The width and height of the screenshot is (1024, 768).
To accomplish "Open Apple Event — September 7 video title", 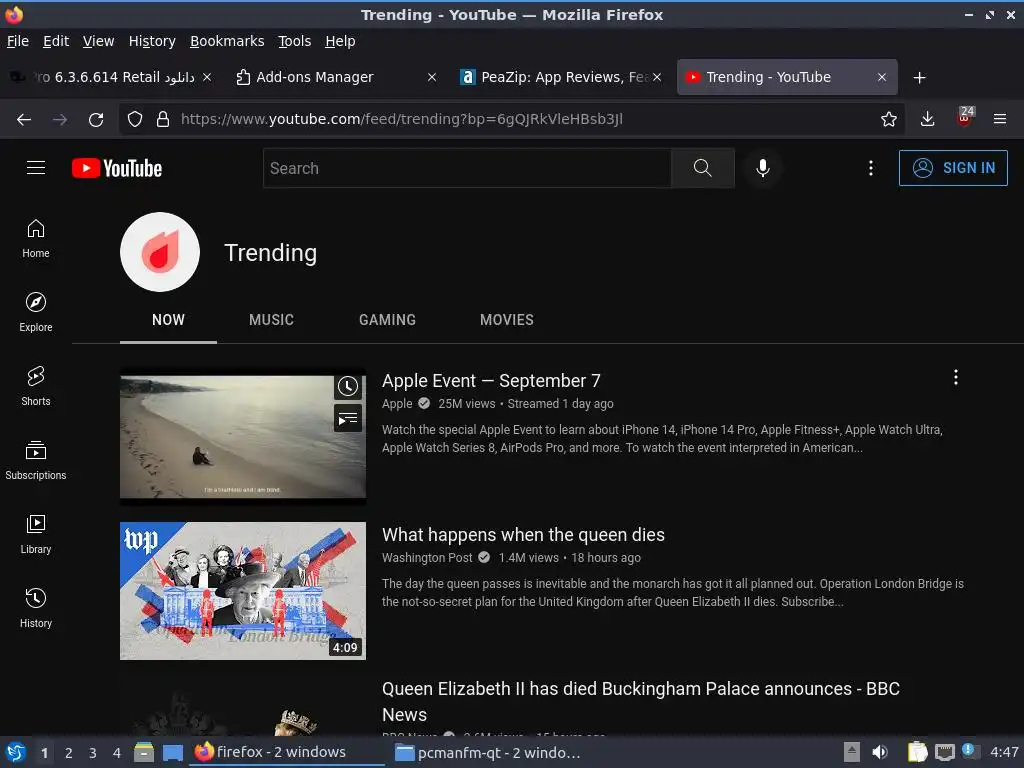I will coord(491,381).
